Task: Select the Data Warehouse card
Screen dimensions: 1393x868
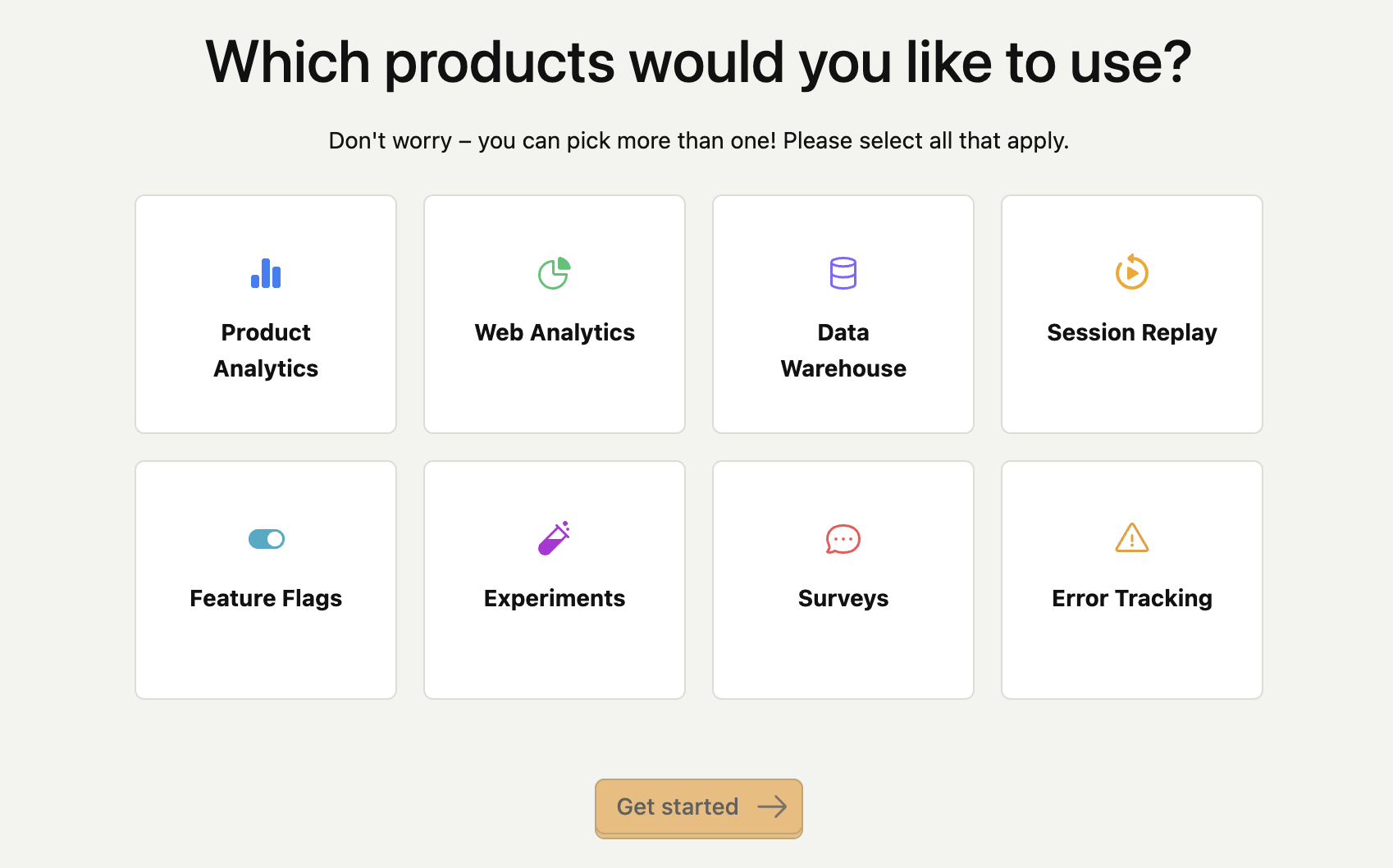Action: click(843, 314)
